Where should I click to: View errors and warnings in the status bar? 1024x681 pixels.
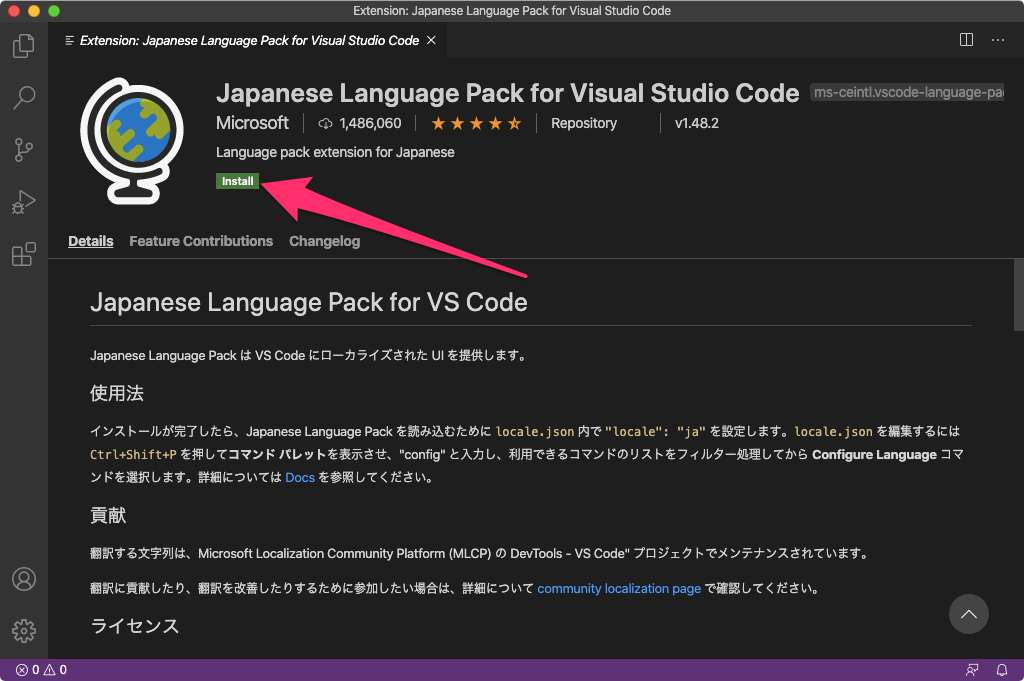[33, 669]
